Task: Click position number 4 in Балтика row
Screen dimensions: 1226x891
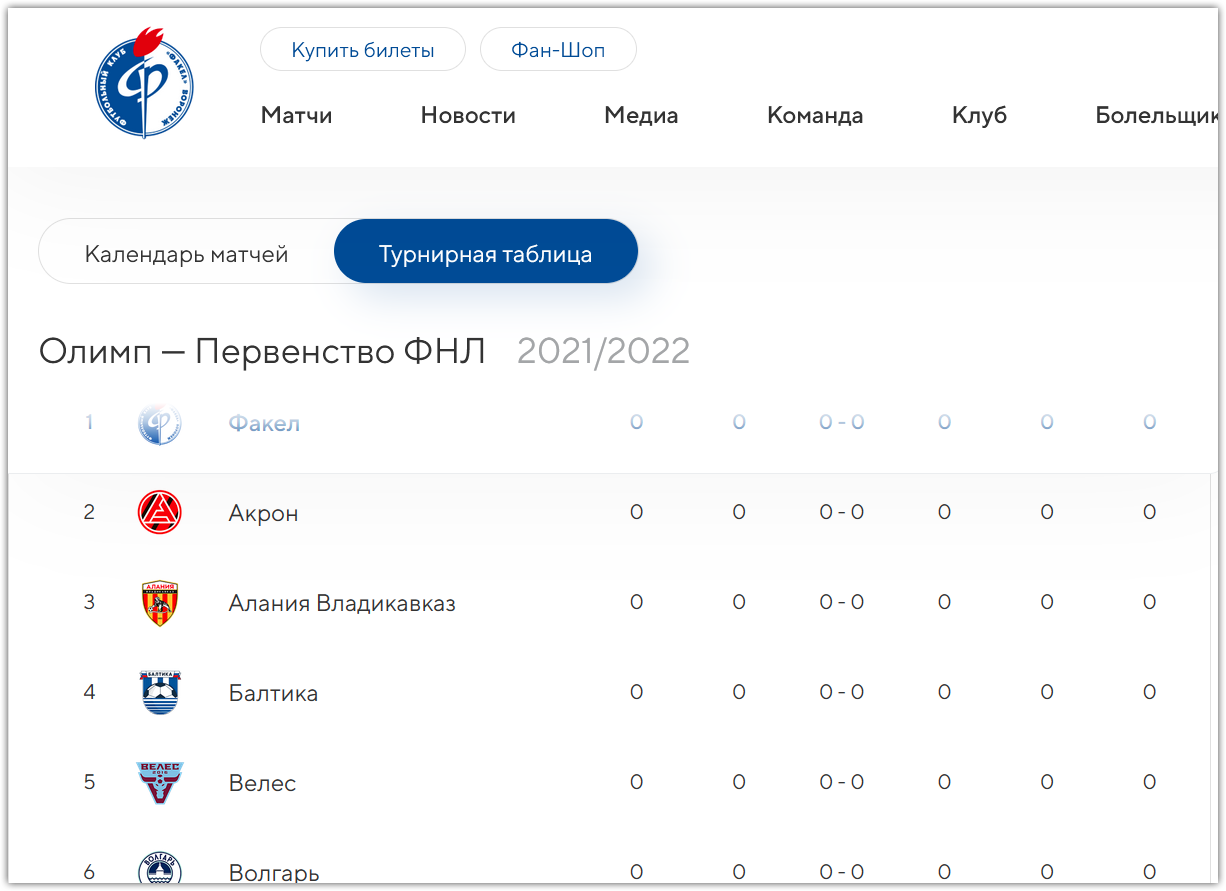Action: tap(89, 692)
